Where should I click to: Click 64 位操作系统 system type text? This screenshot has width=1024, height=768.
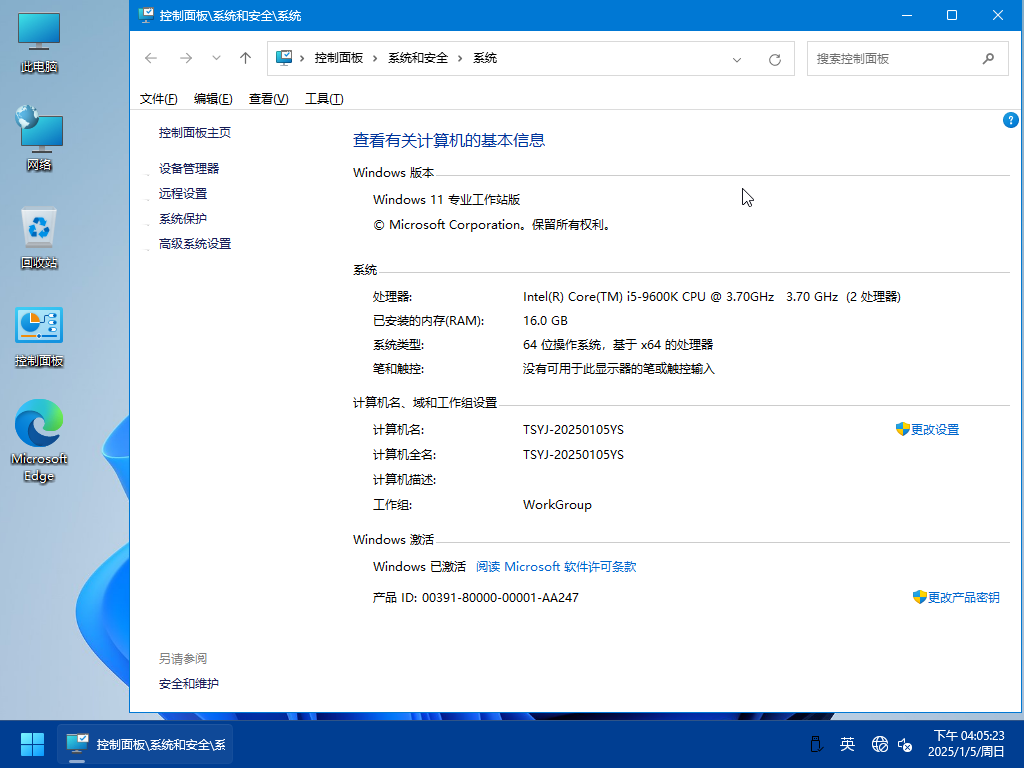point(618,344)
